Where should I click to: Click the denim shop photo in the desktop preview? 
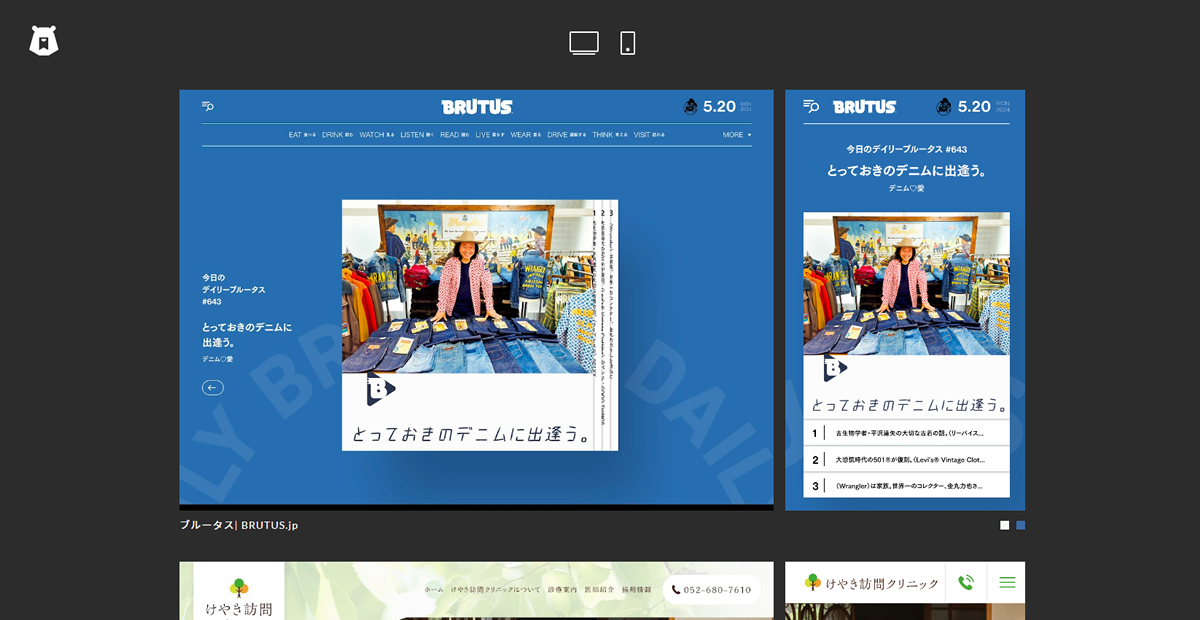coord(468,286)
